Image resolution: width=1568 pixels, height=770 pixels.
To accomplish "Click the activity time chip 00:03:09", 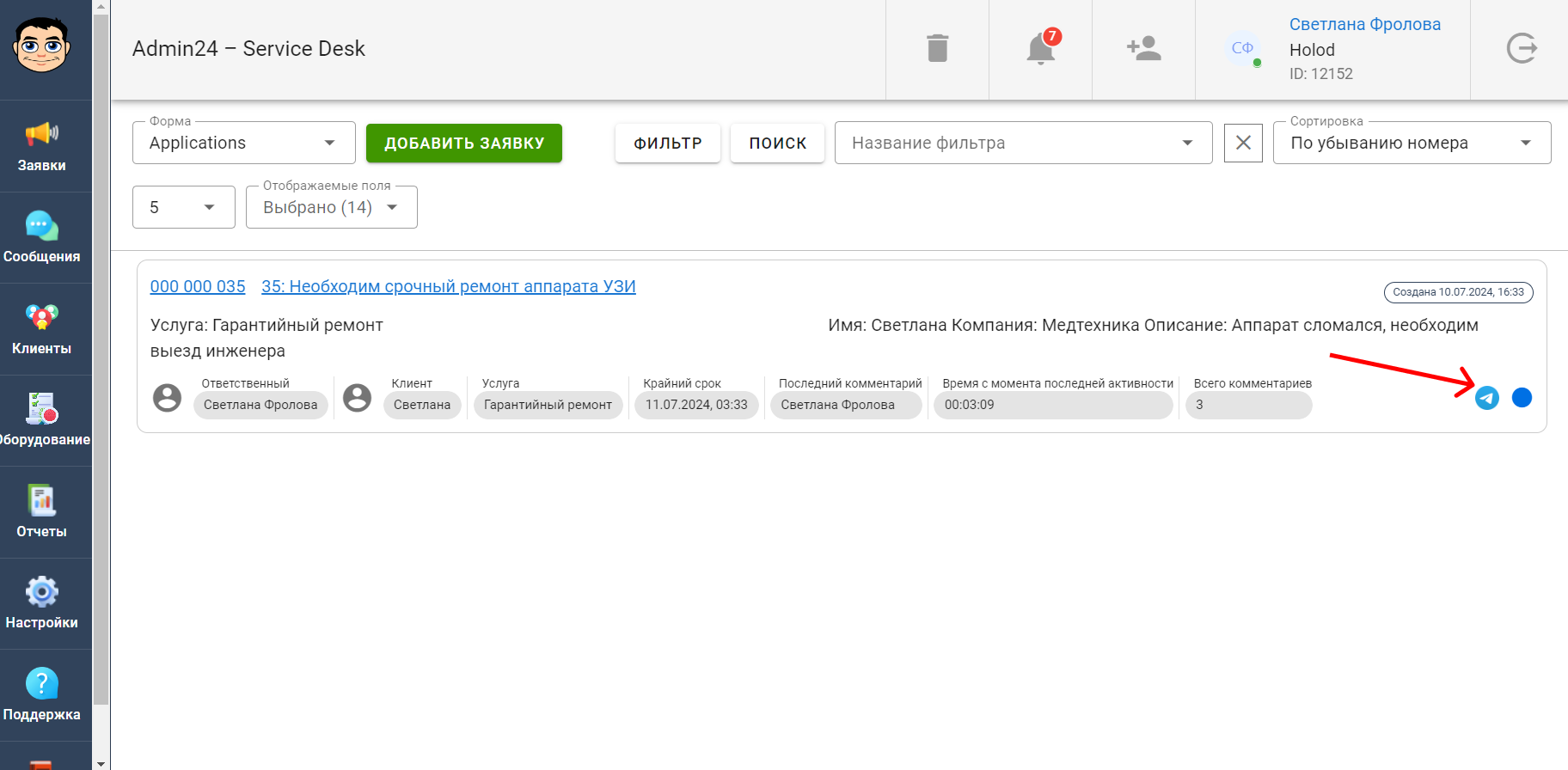I will 1053,405.
